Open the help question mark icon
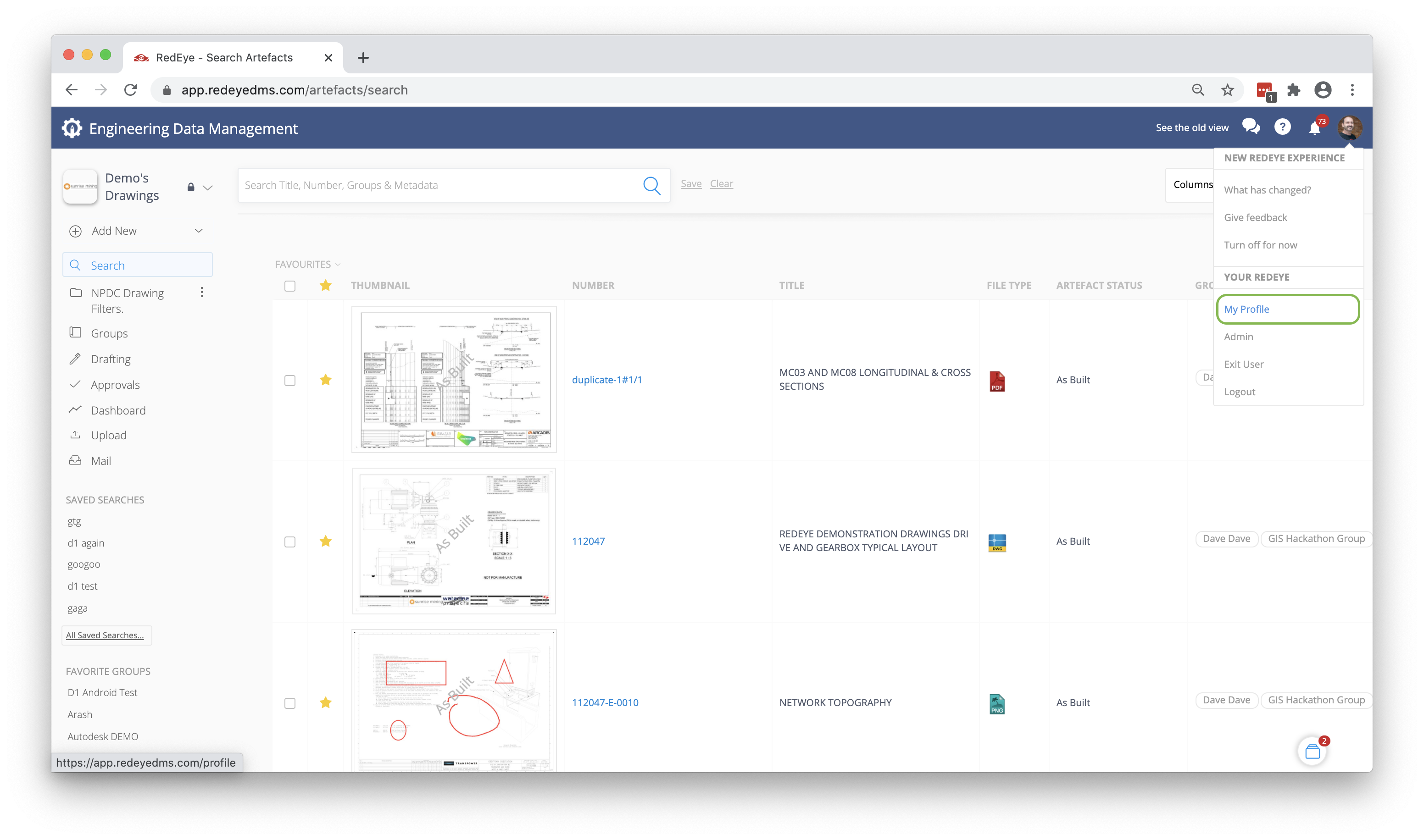Image resolution: width=1424 pixels, height=840 pixels. click(x=1282, y=127)
